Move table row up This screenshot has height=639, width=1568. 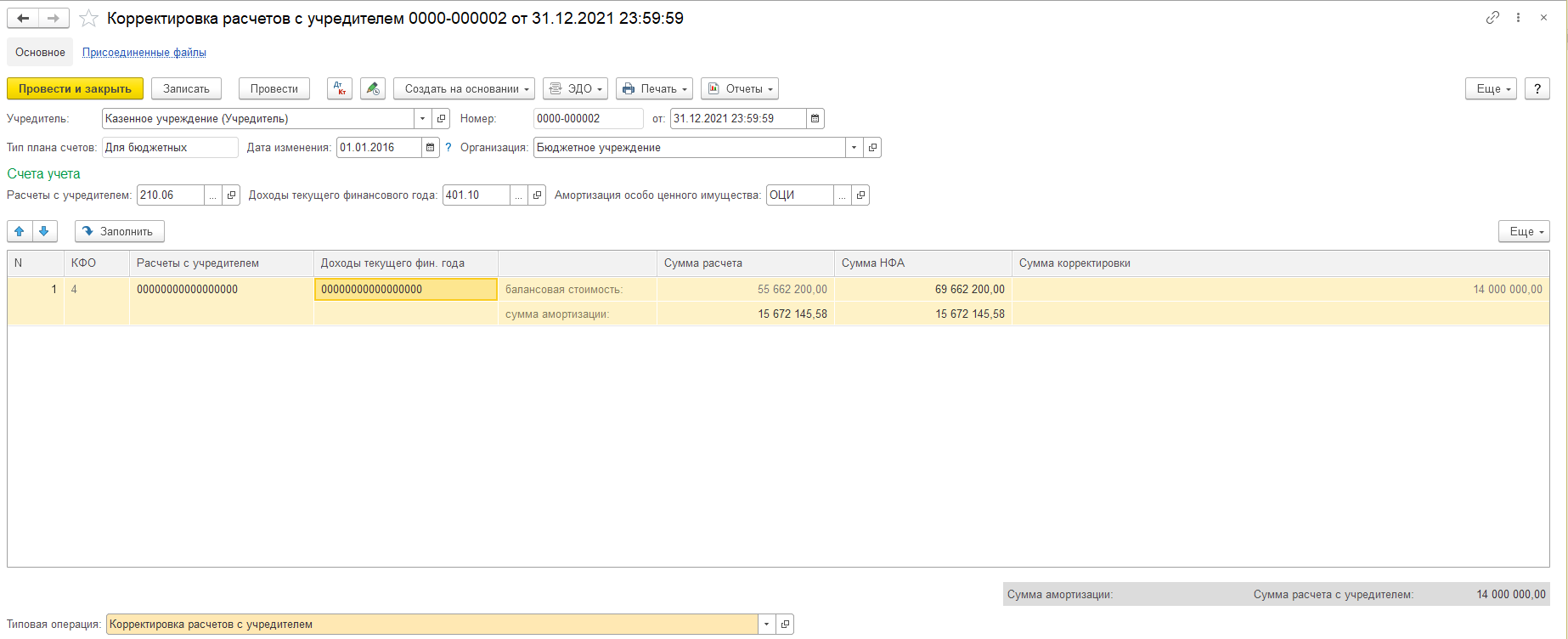[20, 231]
